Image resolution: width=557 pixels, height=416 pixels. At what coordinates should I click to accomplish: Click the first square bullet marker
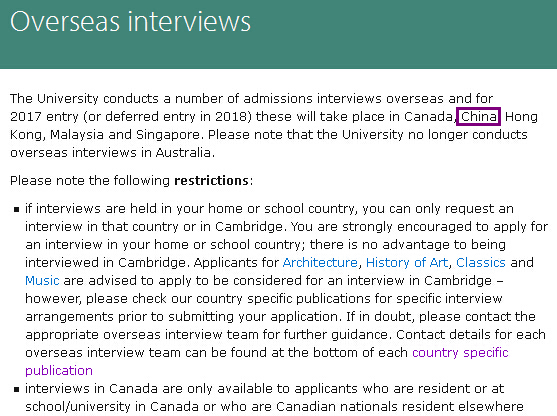click(x=16, y=210)
